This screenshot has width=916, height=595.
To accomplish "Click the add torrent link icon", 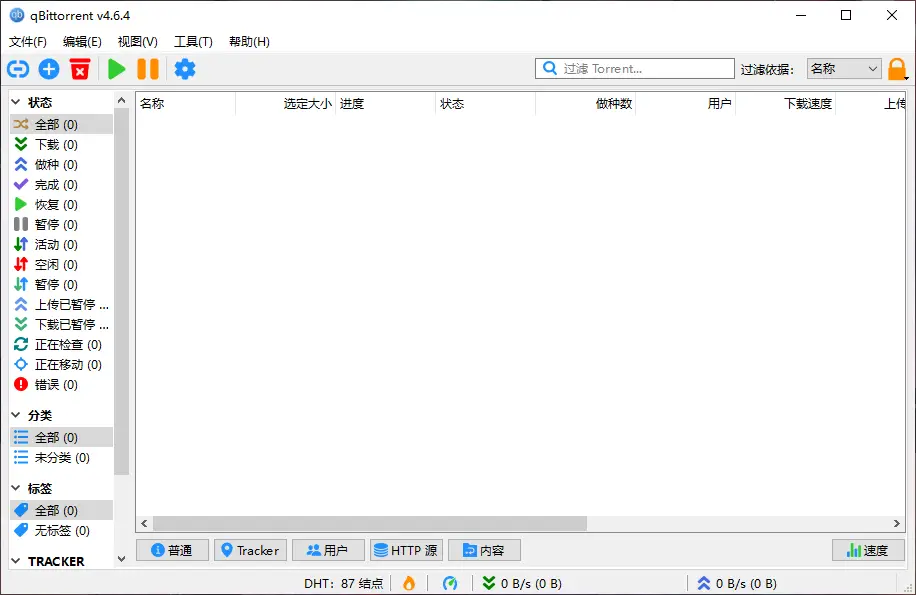I will (18, 69).
